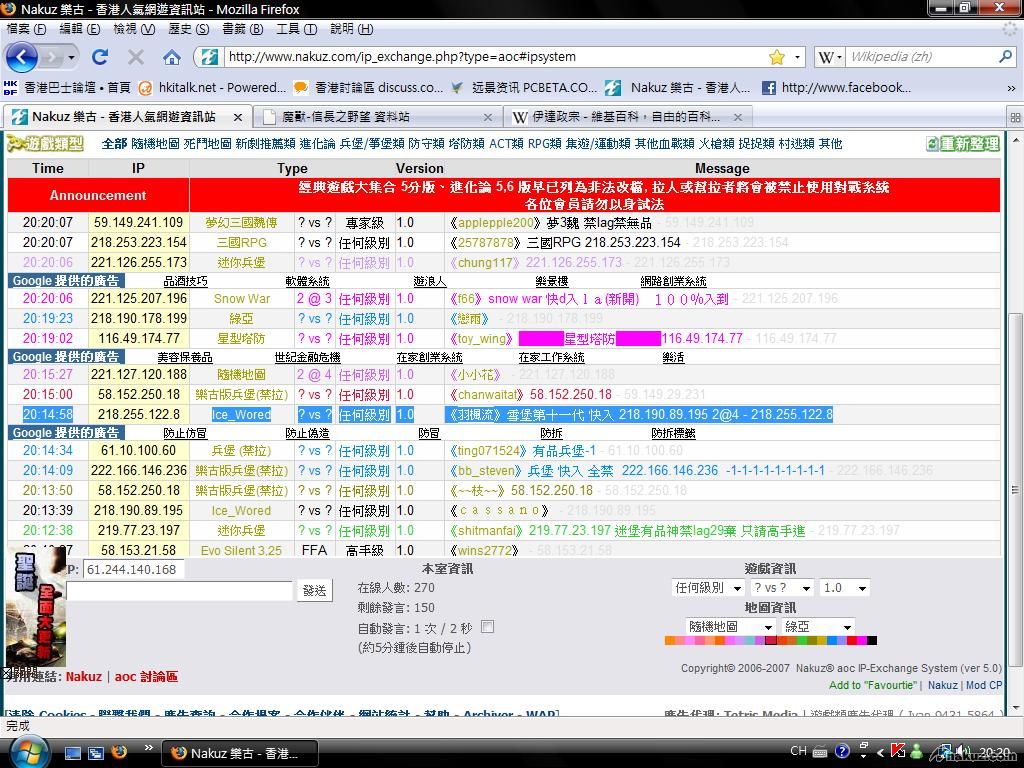Open the search engine chooser dropdown
Viewport: 1024px width, 768px height.
[840, 57]
